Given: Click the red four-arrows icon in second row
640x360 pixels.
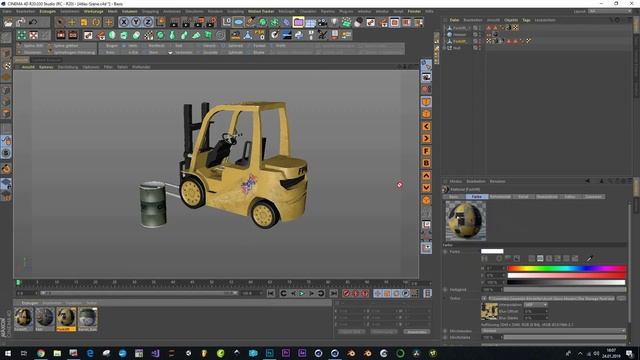Looking at the screenshot, I should [x=33, y=35].
